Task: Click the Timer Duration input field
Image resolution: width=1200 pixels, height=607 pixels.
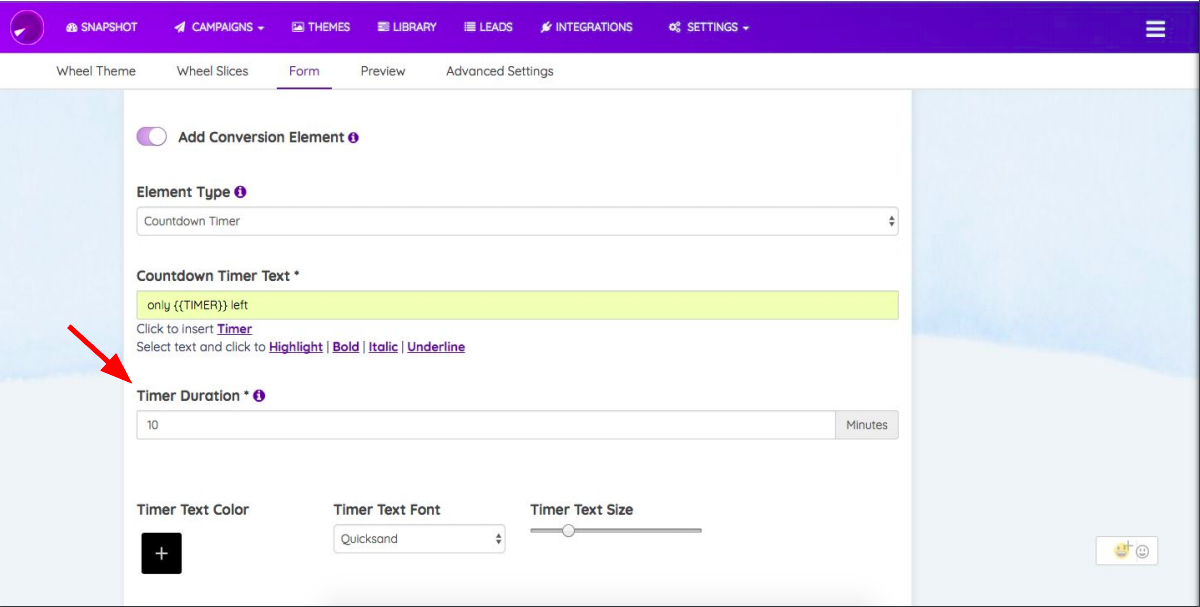Action: pyautogui.click(x=486, y=425)
